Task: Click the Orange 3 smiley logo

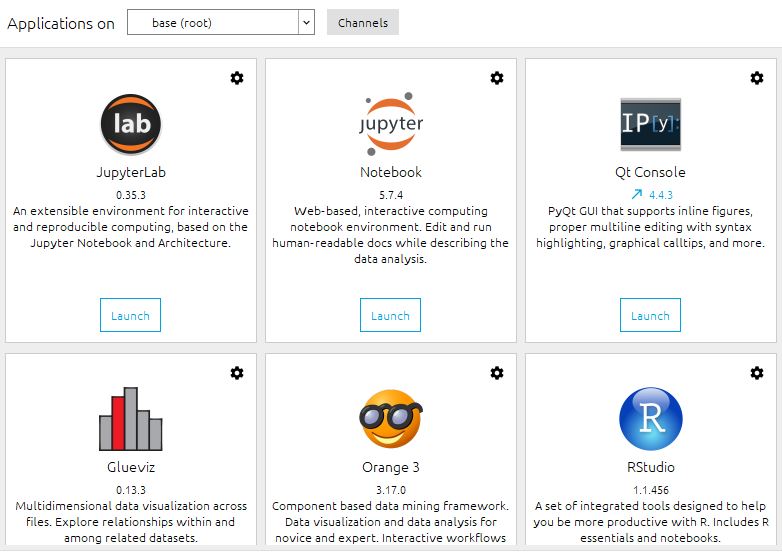Action: [x=391, y=419]
